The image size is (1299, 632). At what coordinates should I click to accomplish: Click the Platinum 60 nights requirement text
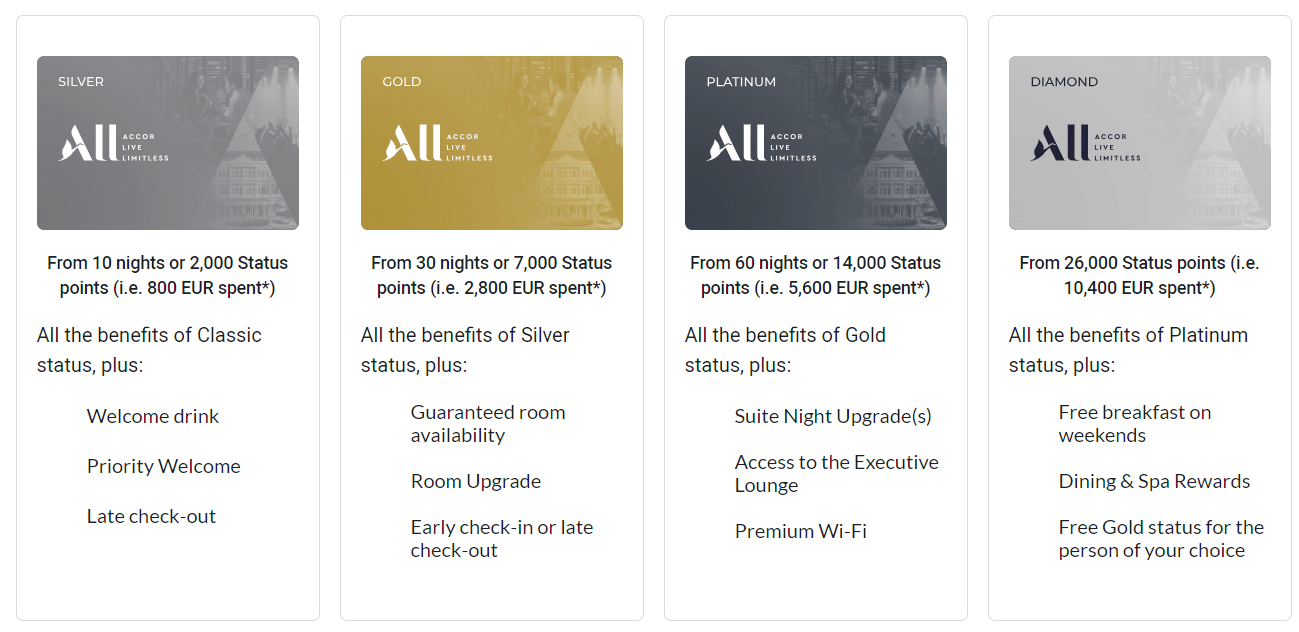click(815, 275)
